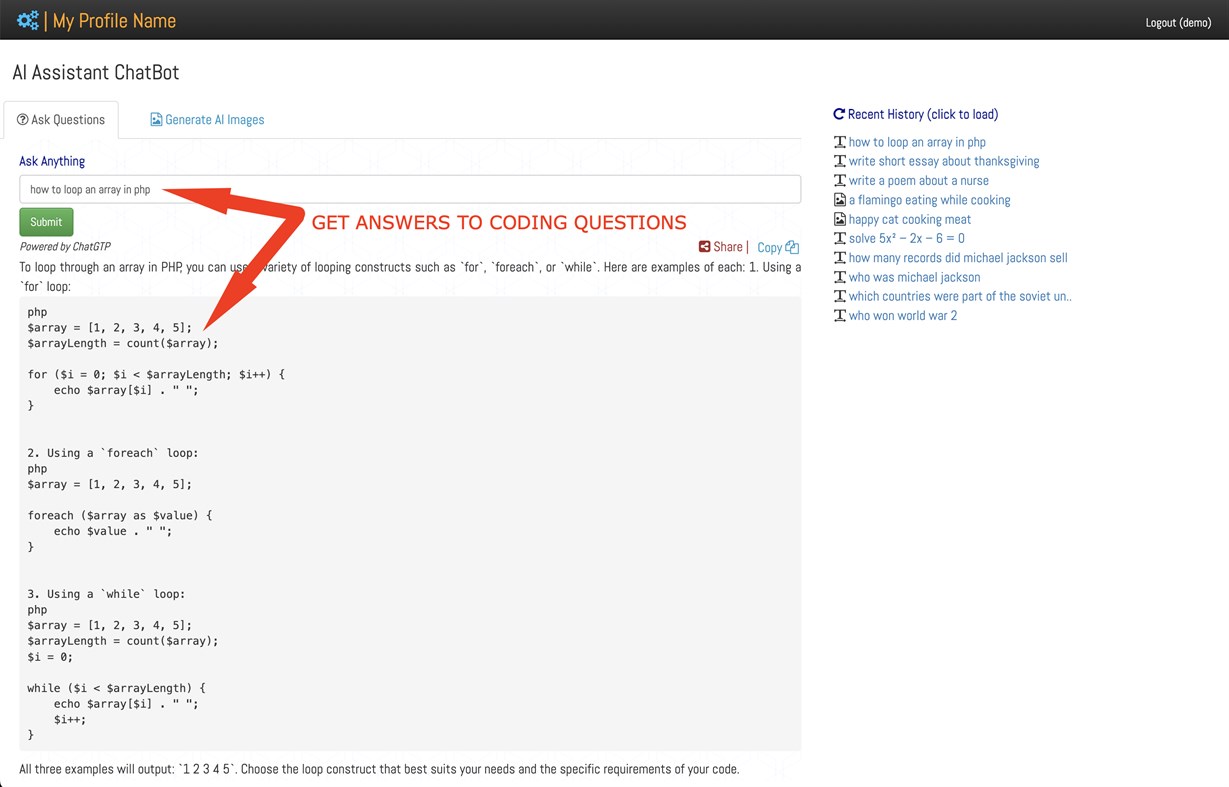Click text icon beside thanksgiving essay entry
This screenshot has width=1229, height=787.
click(x=840, y=161)
